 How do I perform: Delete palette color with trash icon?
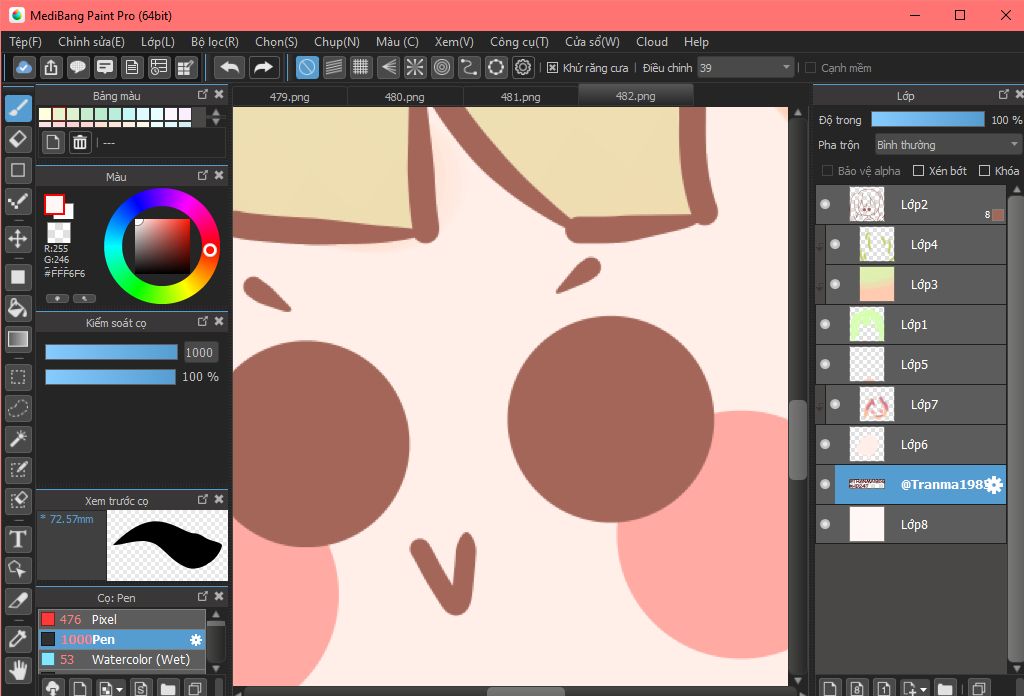coord(80,142)
